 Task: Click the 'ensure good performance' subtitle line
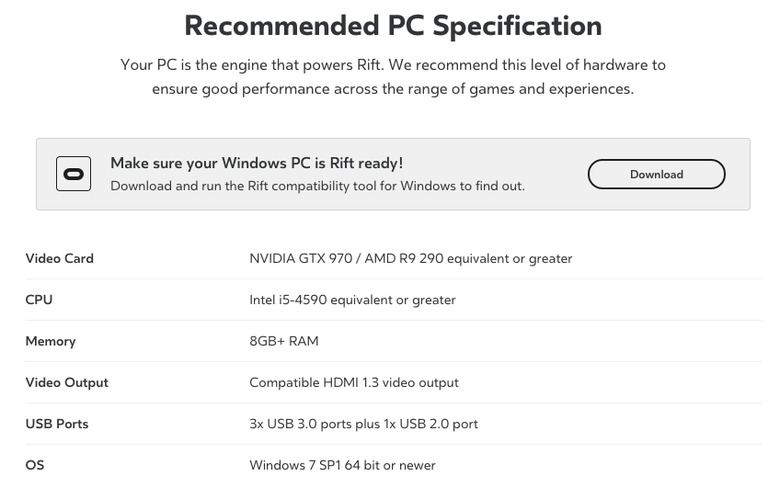pyautogui.click(x=393, y=89)
